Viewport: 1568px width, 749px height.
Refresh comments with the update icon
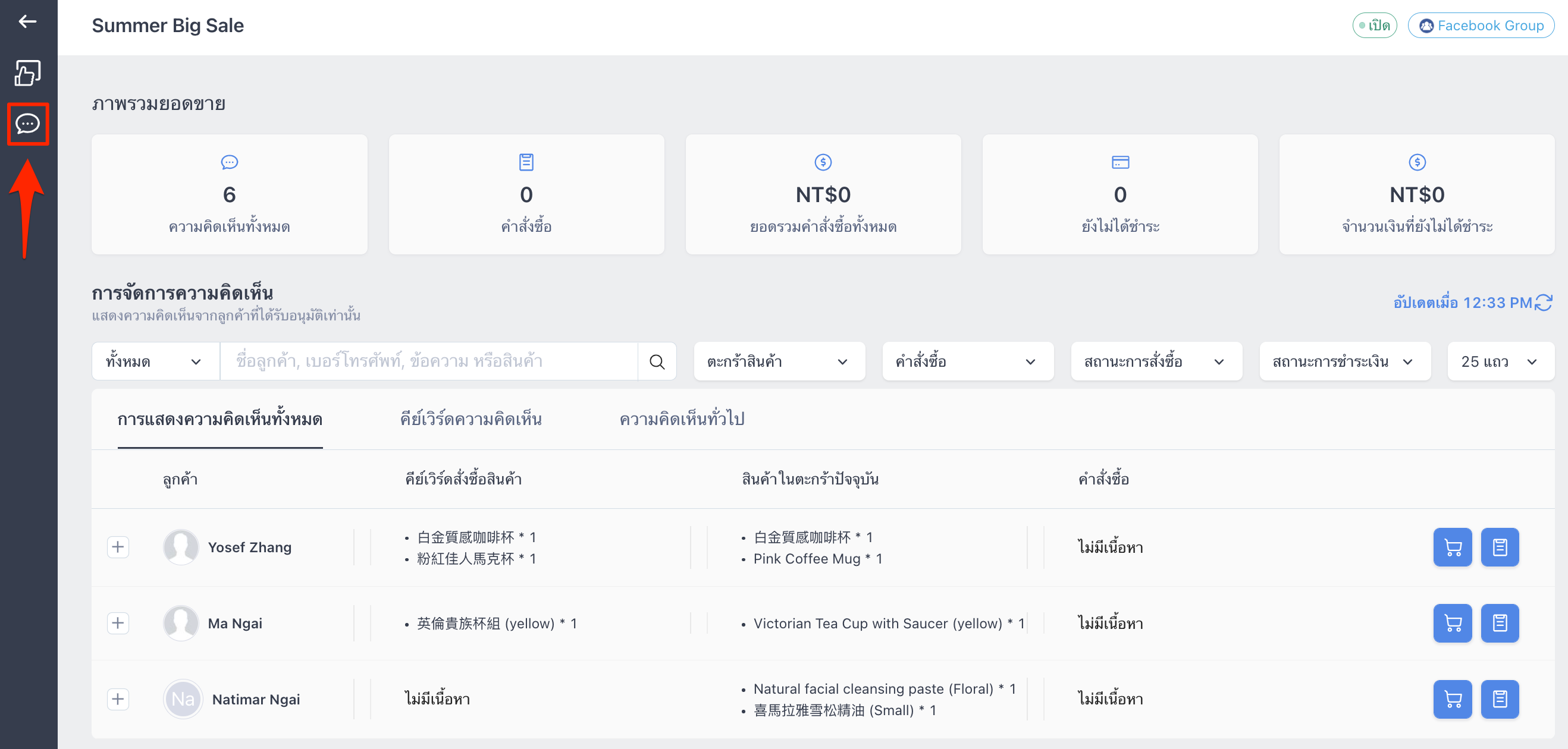1544,303
